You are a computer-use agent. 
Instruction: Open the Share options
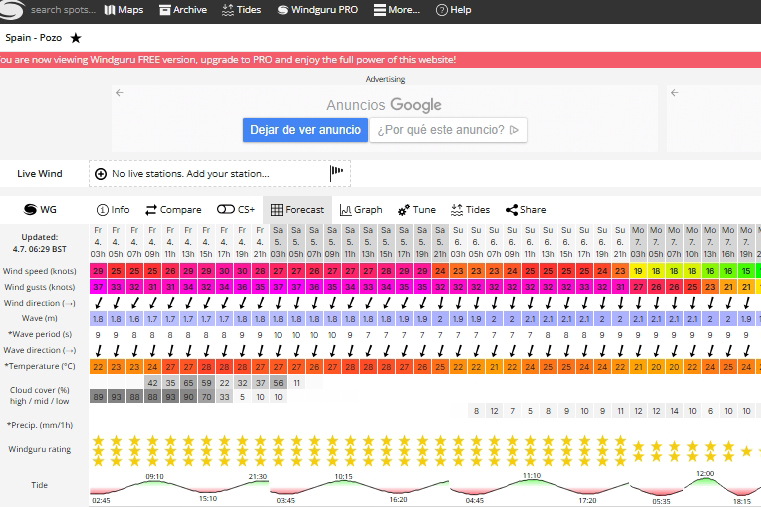[526, 210]
